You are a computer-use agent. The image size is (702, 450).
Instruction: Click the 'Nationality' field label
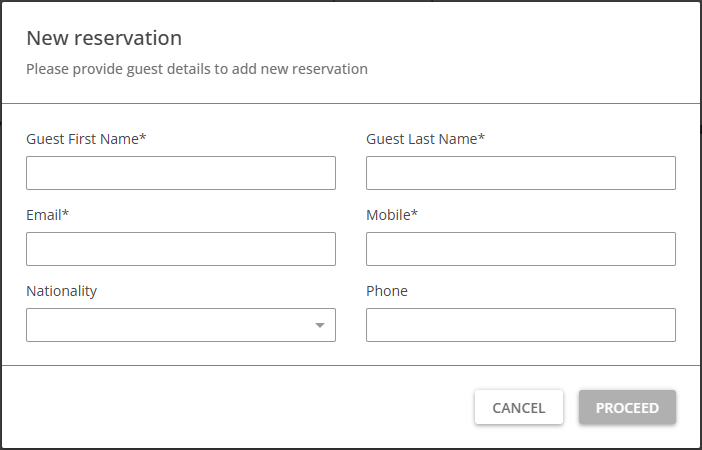click(61, 291)
